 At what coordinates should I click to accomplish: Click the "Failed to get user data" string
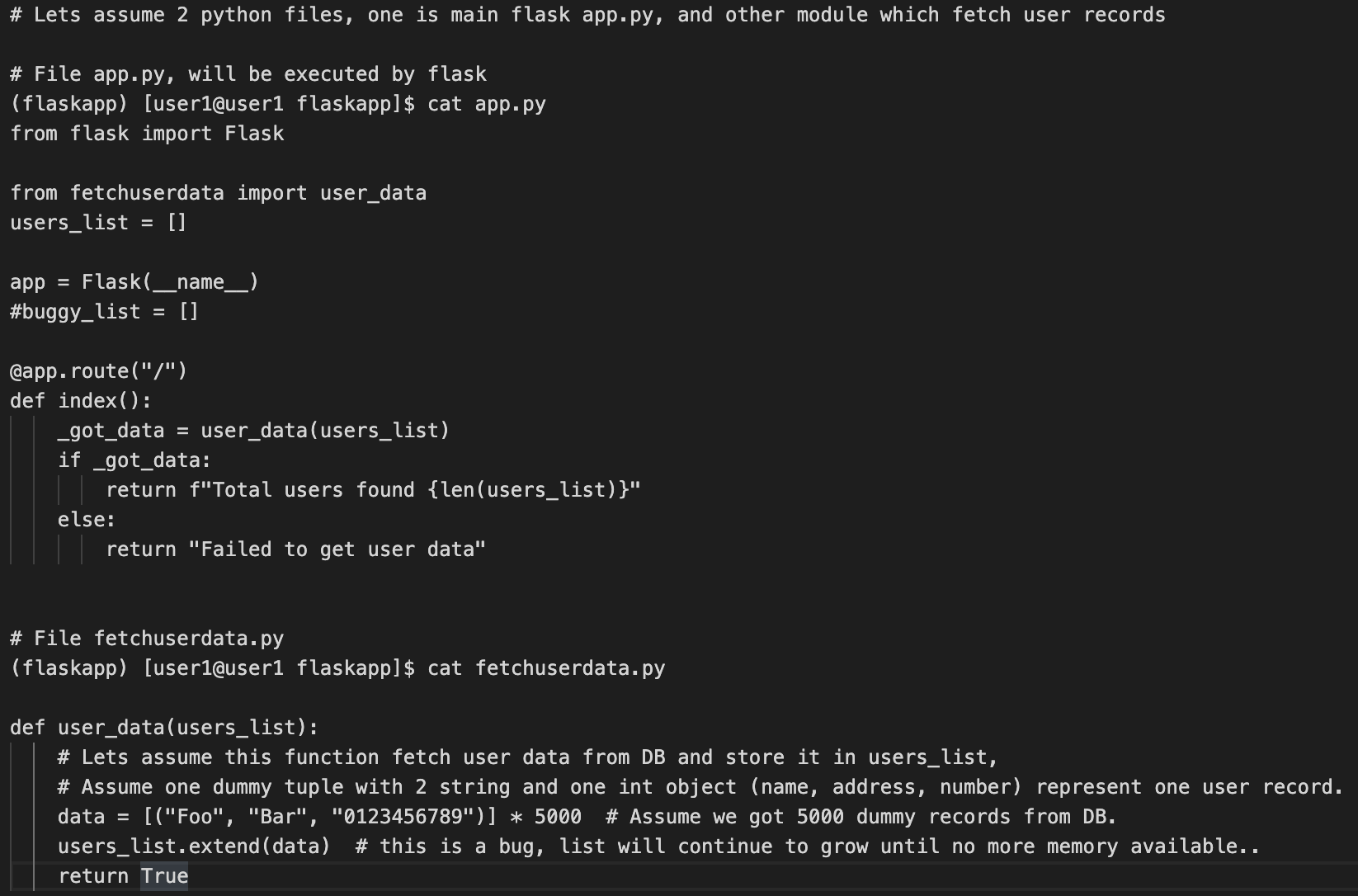coord(337,549)
